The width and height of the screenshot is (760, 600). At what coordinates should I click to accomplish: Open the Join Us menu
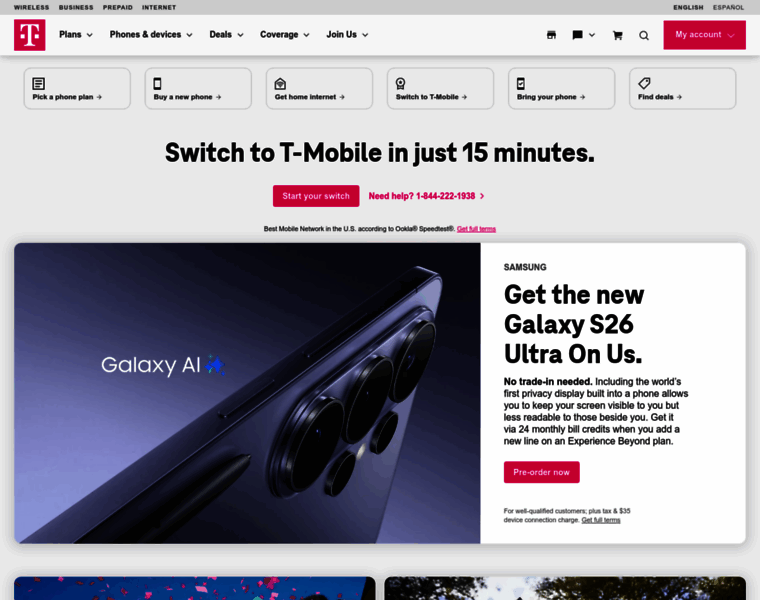347,34
